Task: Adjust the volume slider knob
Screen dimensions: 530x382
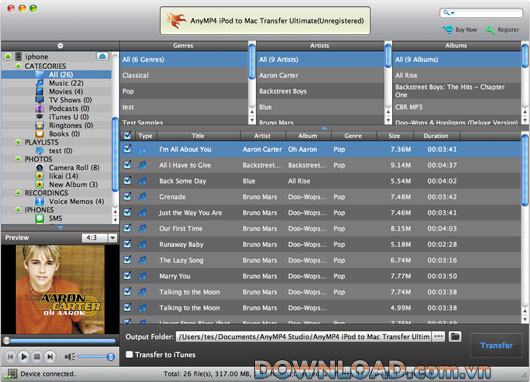Action: 111,357
